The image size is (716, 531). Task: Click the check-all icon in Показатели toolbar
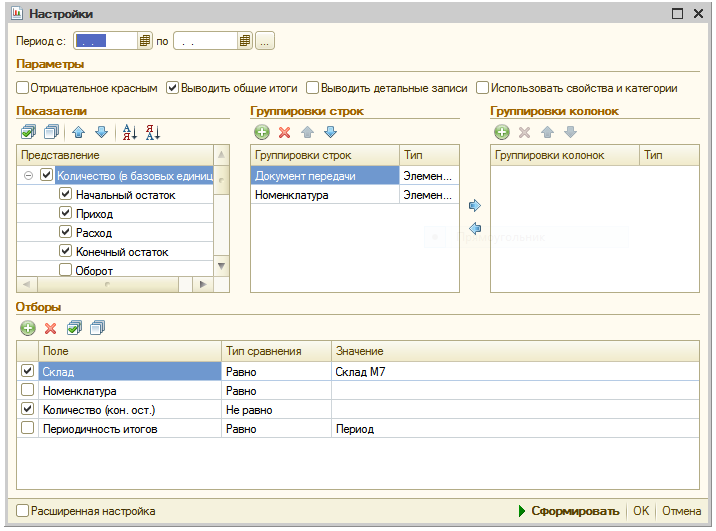click(28, 132)
